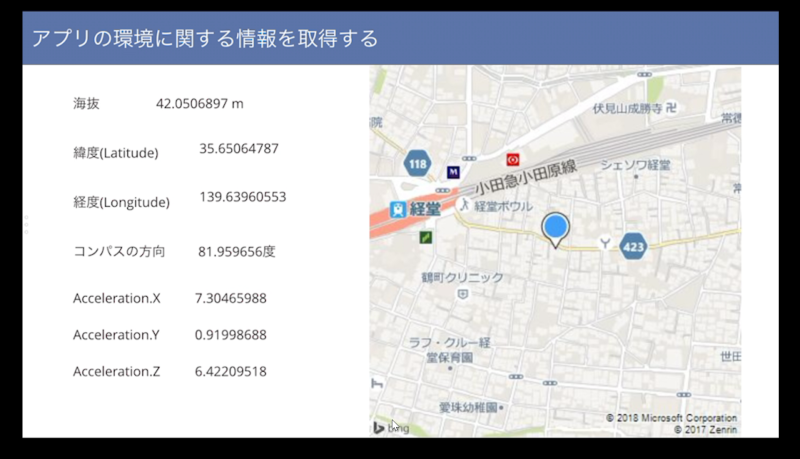The image size is (800, 459).
Task: Click the Acceleration.X label
Action: (117, 298)
